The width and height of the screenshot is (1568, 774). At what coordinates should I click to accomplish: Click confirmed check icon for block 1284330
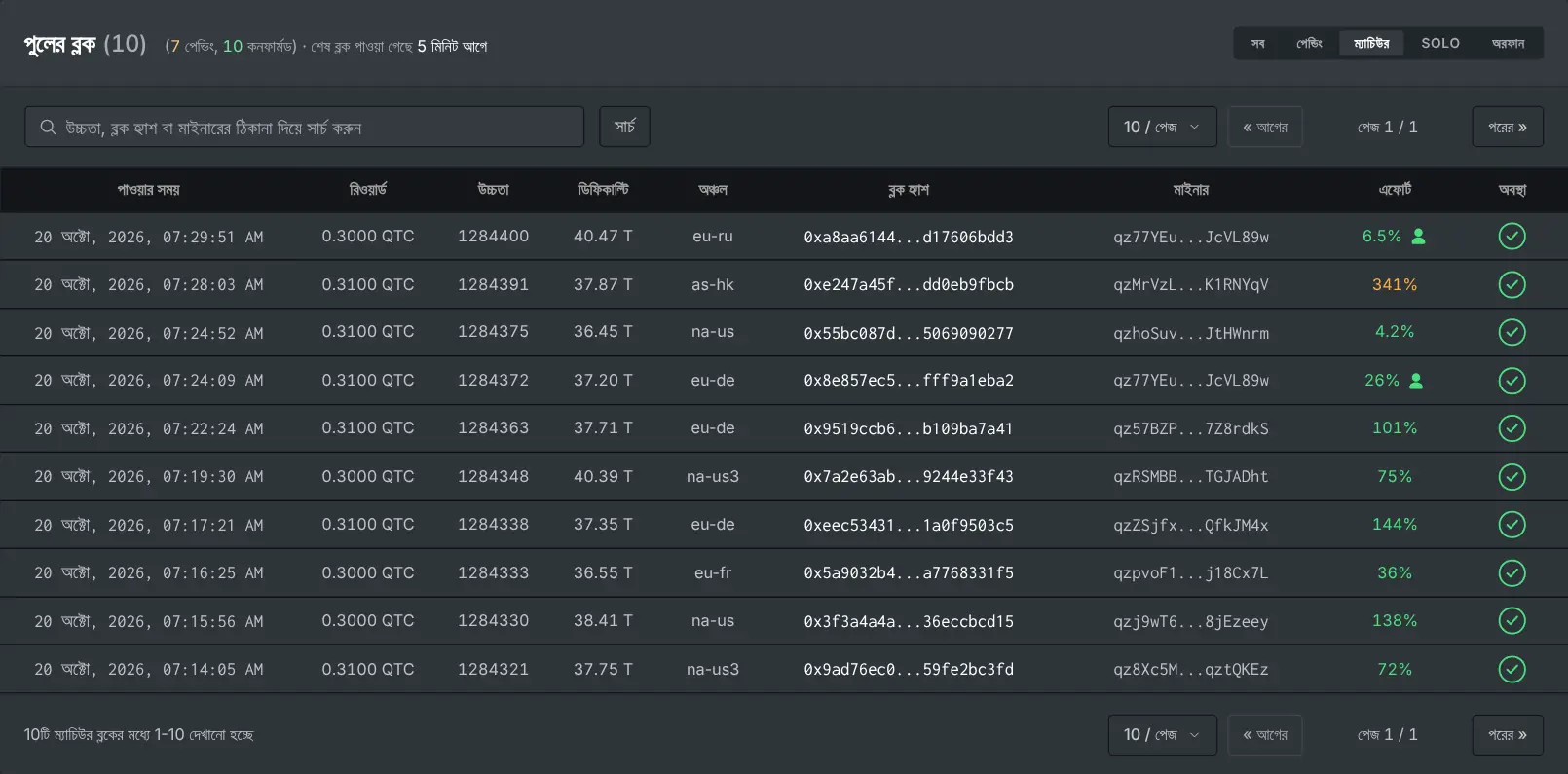coord(1512,621)
